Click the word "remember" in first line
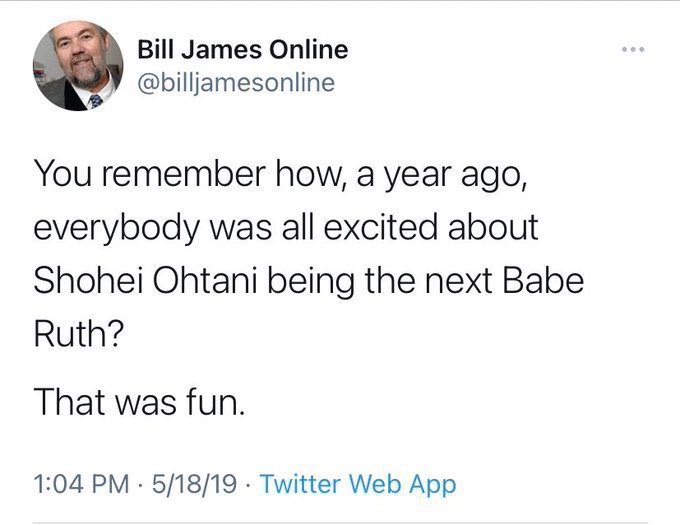680x525 pixels. [x=183, y=173]
